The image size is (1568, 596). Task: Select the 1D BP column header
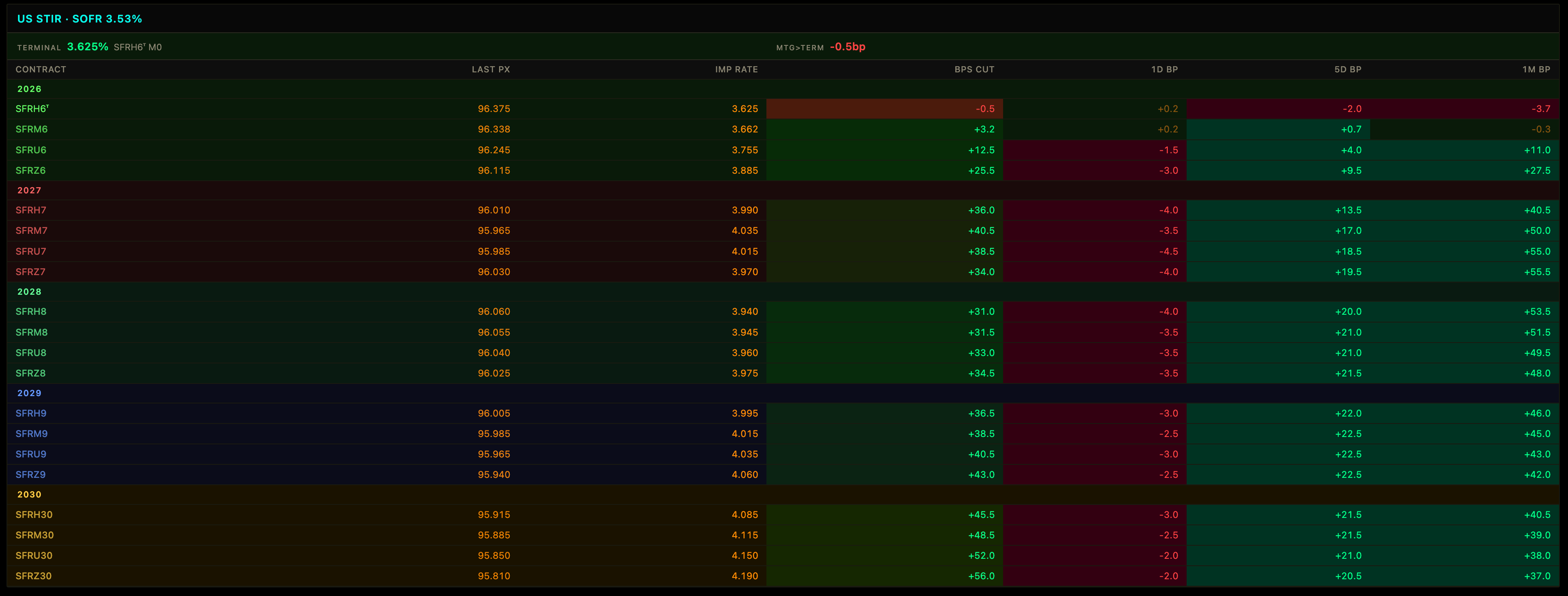[1164, 69]
